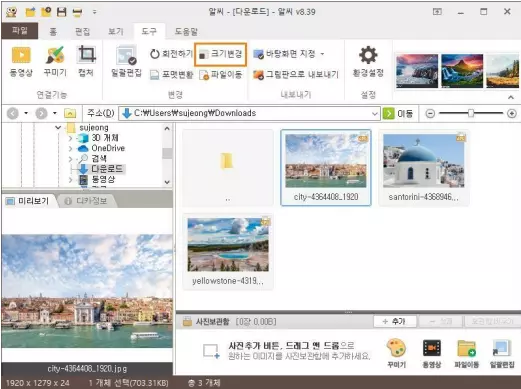This screenshot has height=389, width=521.
Task: Select the yellowstone-4319 thumbnail
Action: (x=228, y=252)
